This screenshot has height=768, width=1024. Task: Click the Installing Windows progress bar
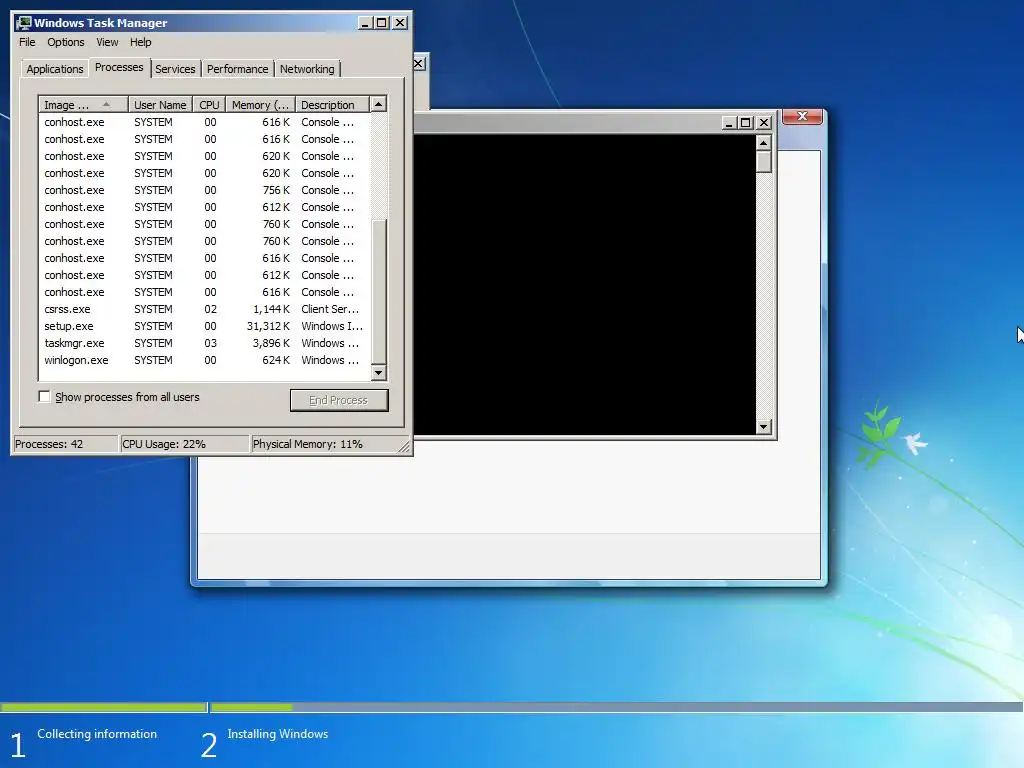click(x=616, y=707)
